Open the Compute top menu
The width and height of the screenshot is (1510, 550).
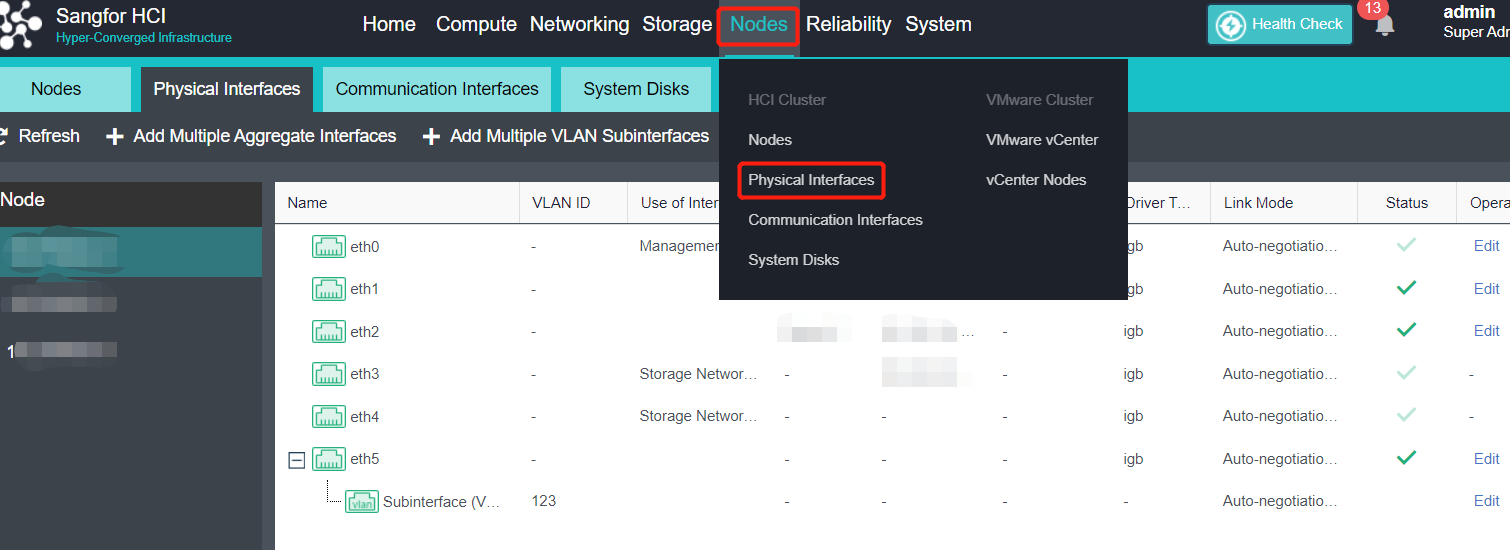pyautogui.click(x=476, y=24)
